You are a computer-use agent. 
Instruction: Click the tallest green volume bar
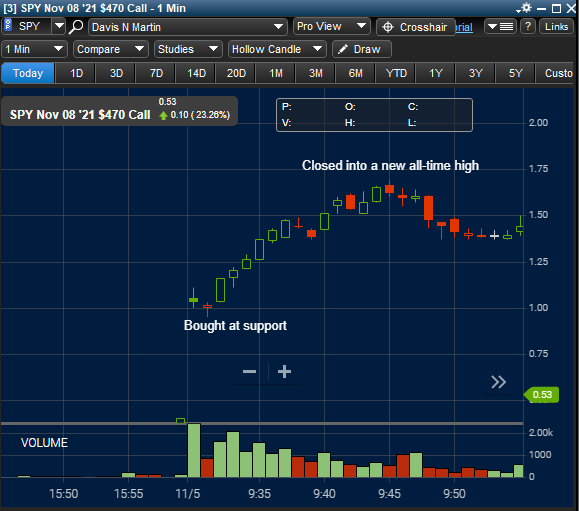coord(194,450)
